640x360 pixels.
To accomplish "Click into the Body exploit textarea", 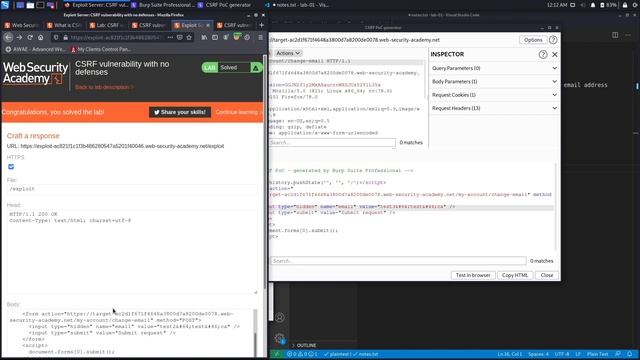I will click(x=131, y=333).
